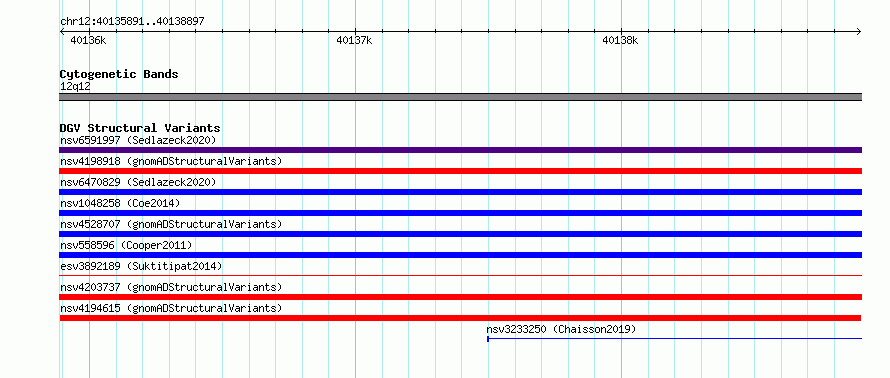Image resolution: width=890 pixels, height=378 pixels.
Task: Click the gray 12q12 cytogenetic band bar
Action: pyautogui.click(x=460, y=97)
